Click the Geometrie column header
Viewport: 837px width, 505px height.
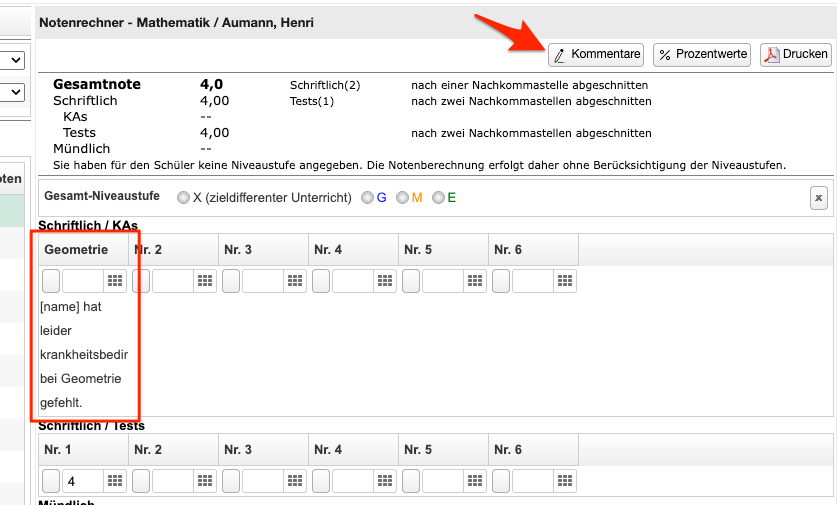click(x=76, y=249)
